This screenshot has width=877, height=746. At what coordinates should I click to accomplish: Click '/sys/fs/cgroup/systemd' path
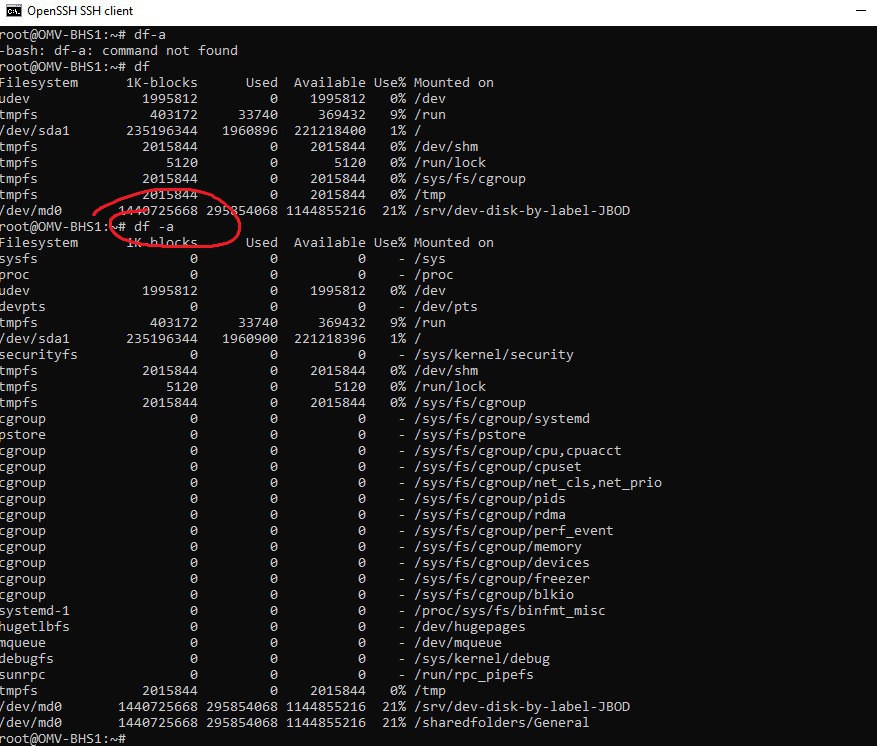502,419
